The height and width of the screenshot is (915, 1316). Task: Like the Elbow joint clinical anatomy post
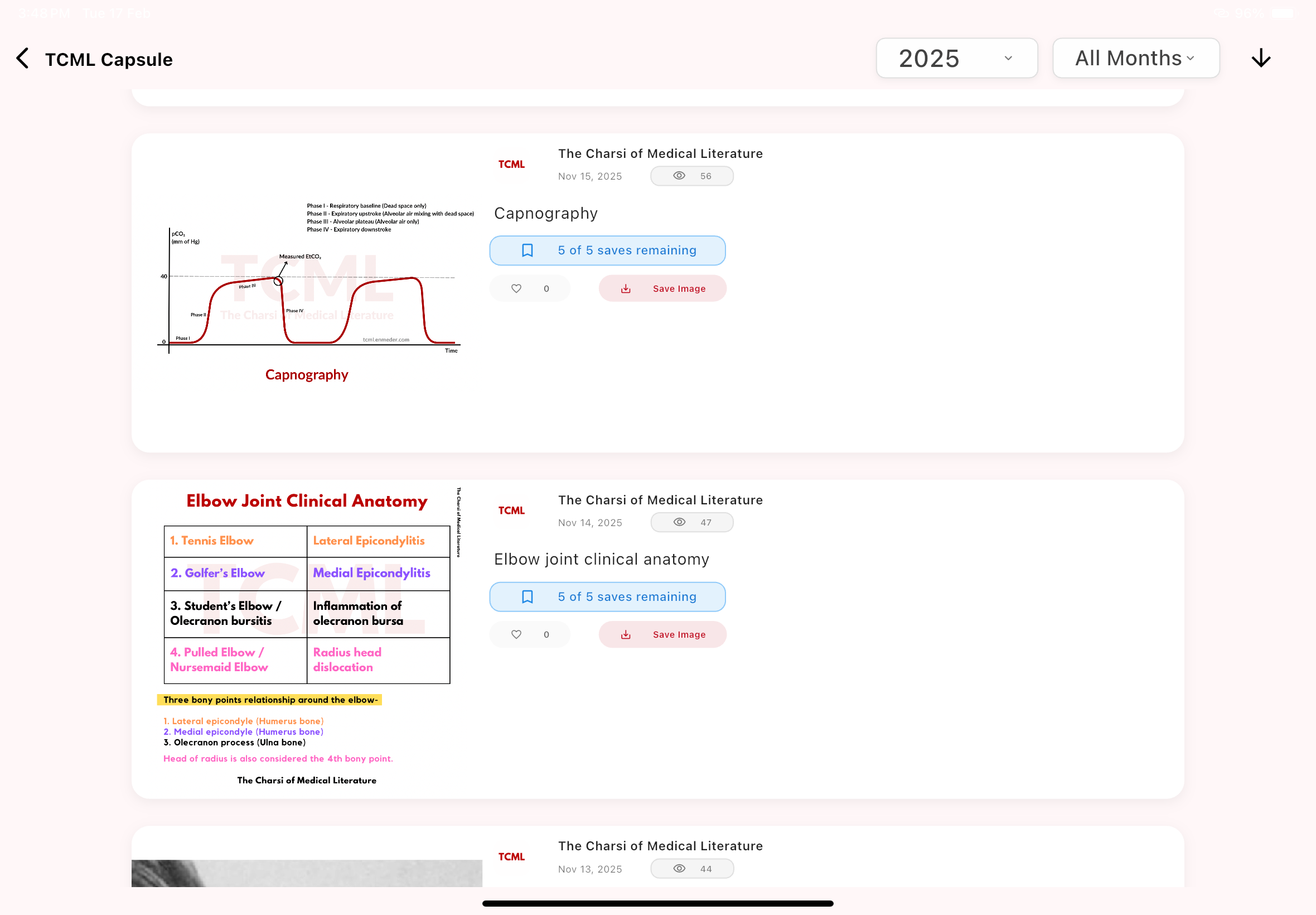[x=516, y=635]
